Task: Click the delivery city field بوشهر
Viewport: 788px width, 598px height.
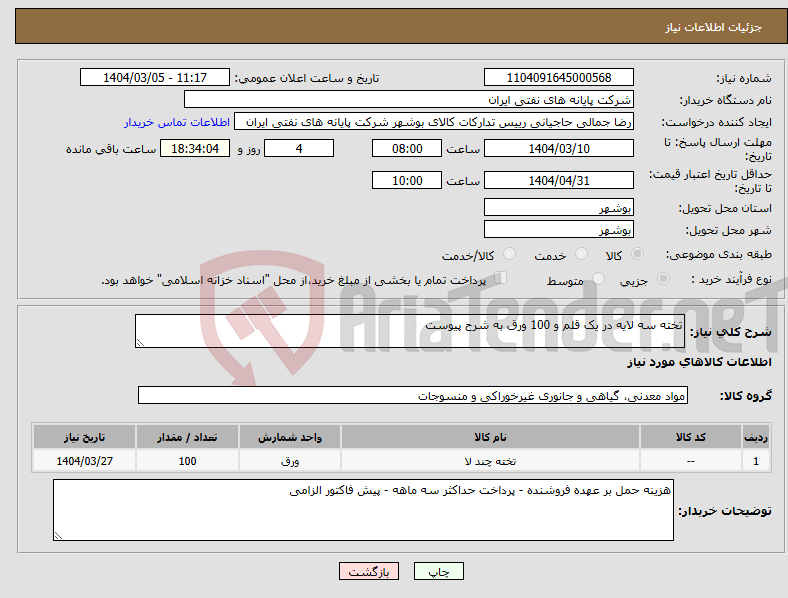Action: tap(558, 229)
